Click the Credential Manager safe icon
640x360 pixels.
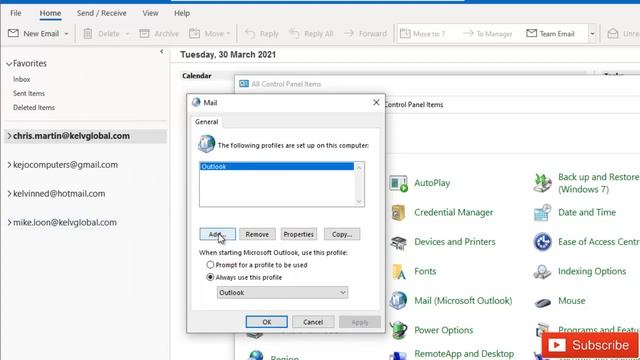click(398, 213)
